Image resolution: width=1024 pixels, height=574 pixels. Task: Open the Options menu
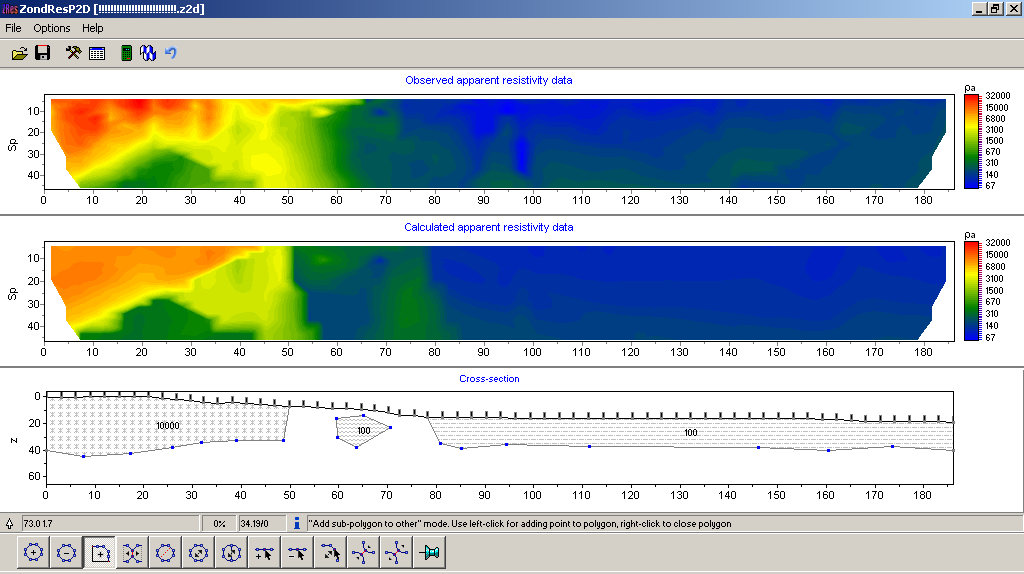pyautogui.click(x=52, y=28)
